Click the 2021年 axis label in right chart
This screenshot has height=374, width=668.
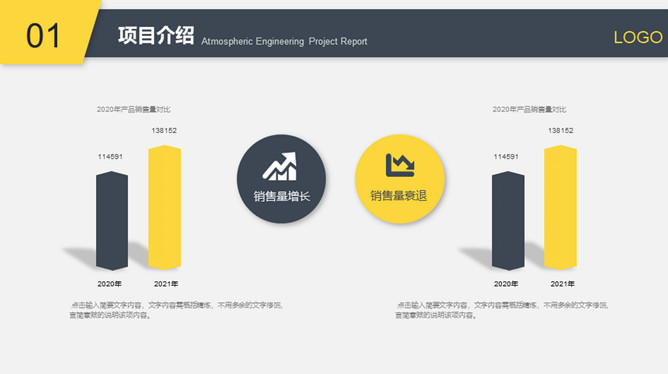pos(562,284)
